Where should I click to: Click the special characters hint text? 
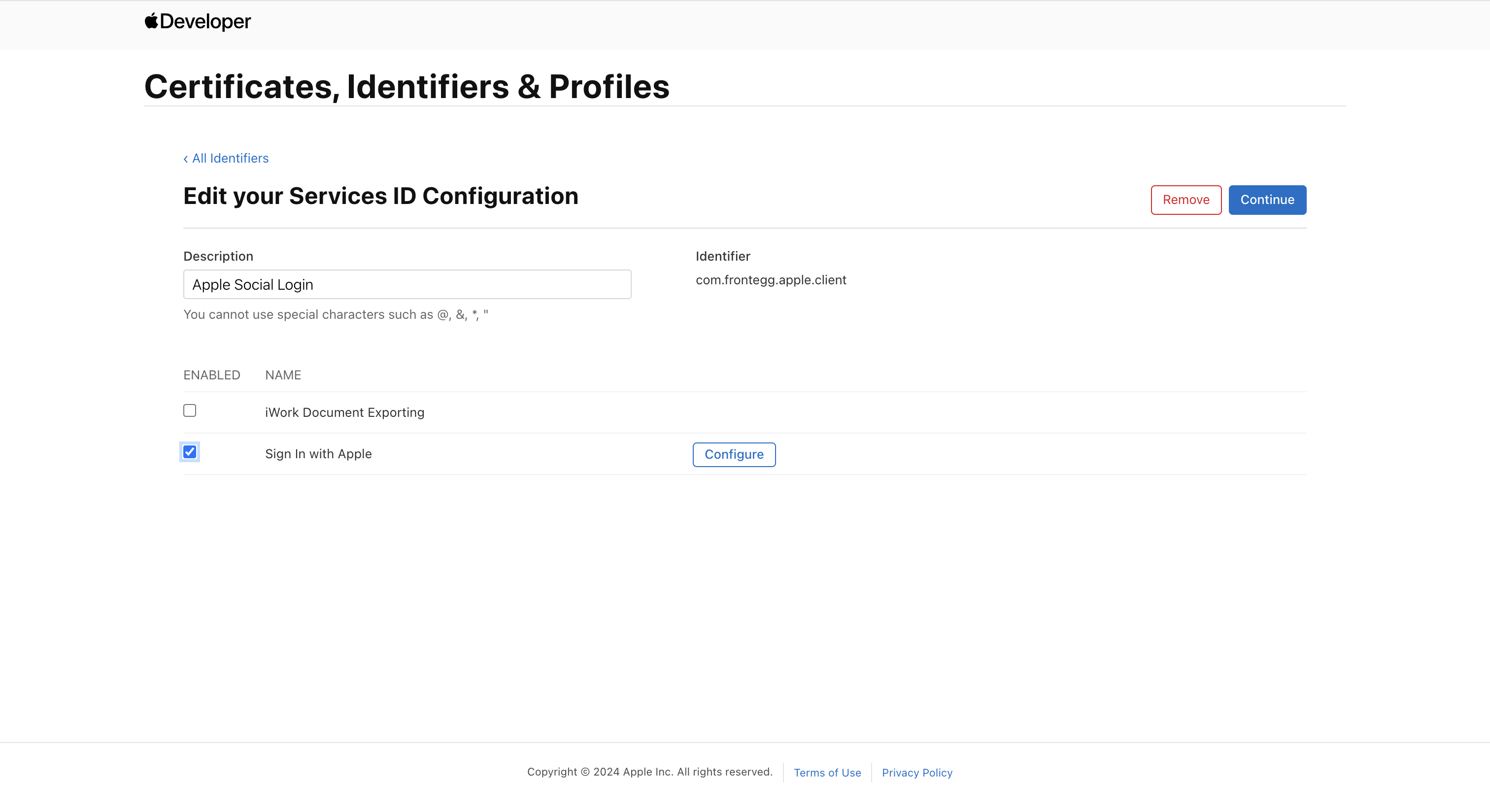[x=336, y=315]
